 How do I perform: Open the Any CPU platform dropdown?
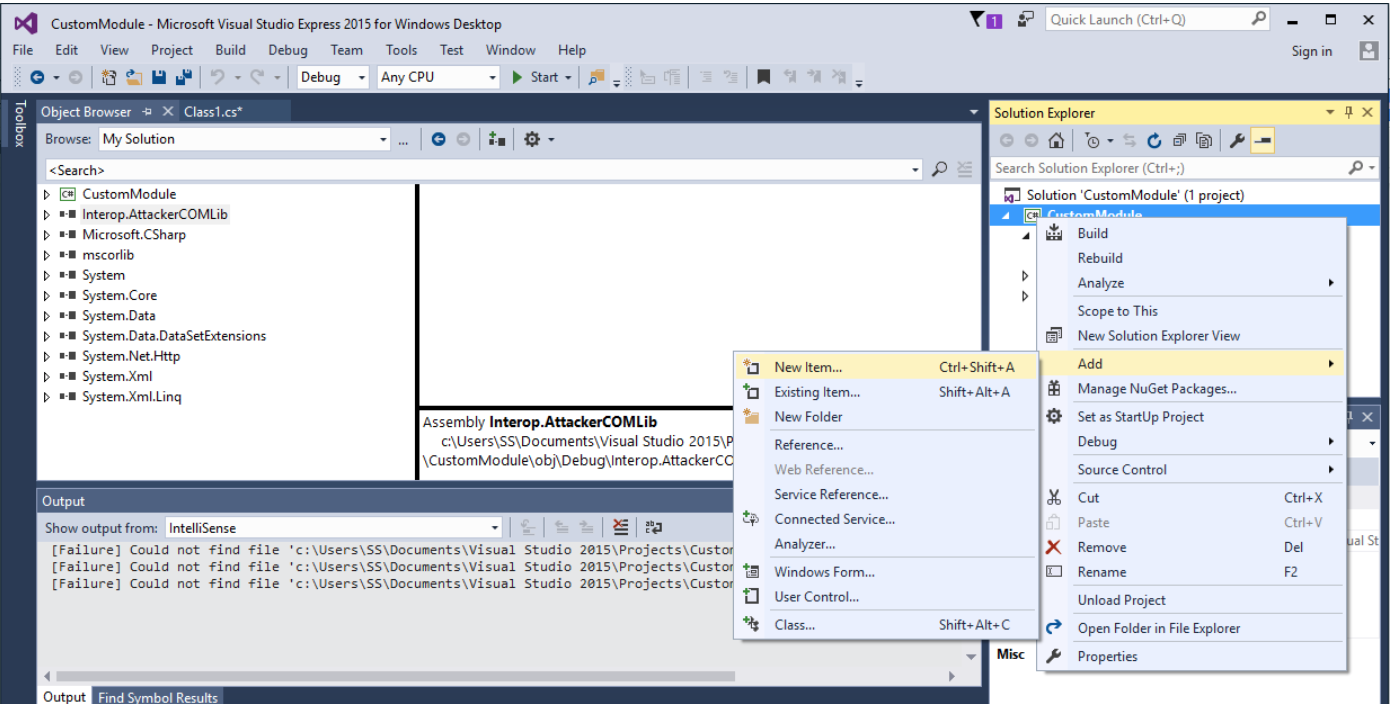(492, 77)
